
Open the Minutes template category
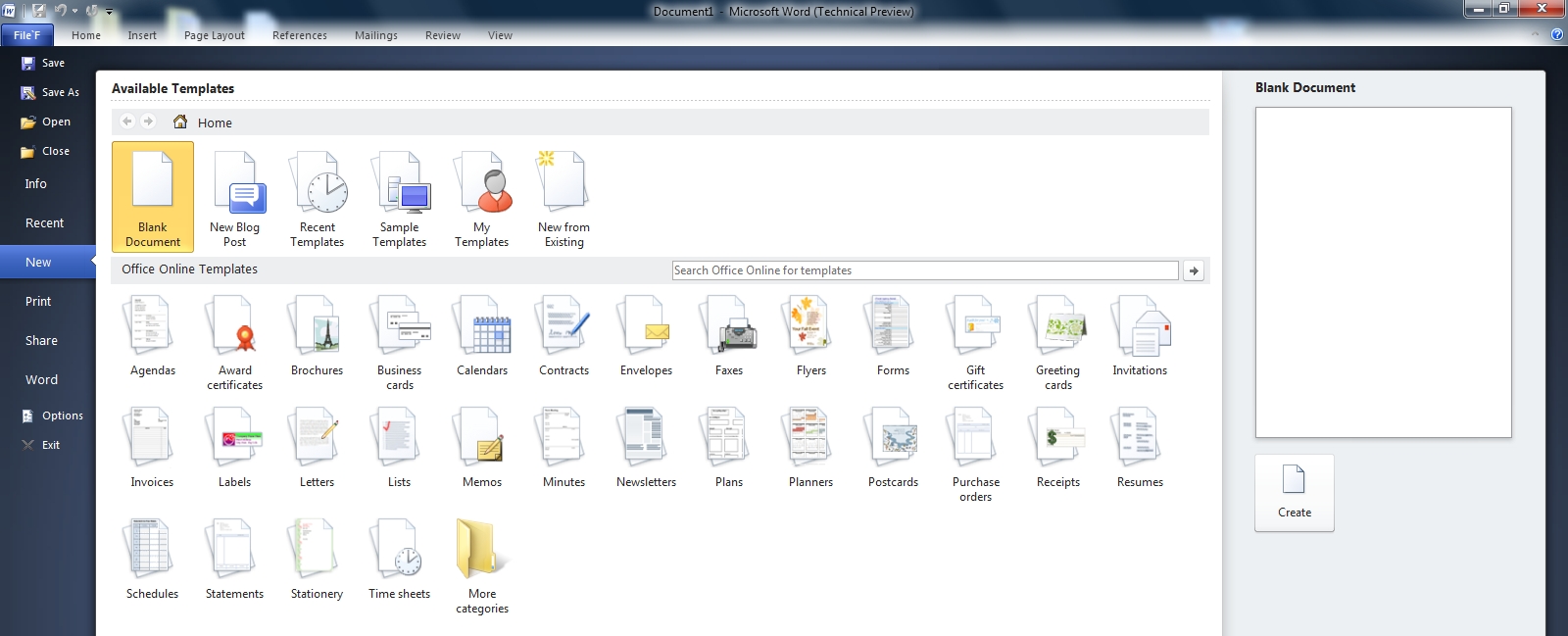click(x=564, y=449)
